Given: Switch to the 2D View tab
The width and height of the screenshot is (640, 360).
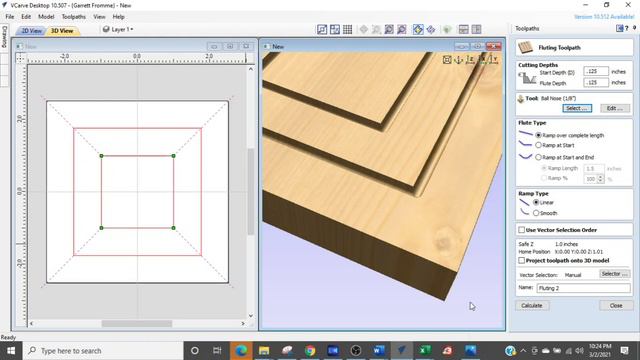Looking at the screenshot, I should (31, 31).
